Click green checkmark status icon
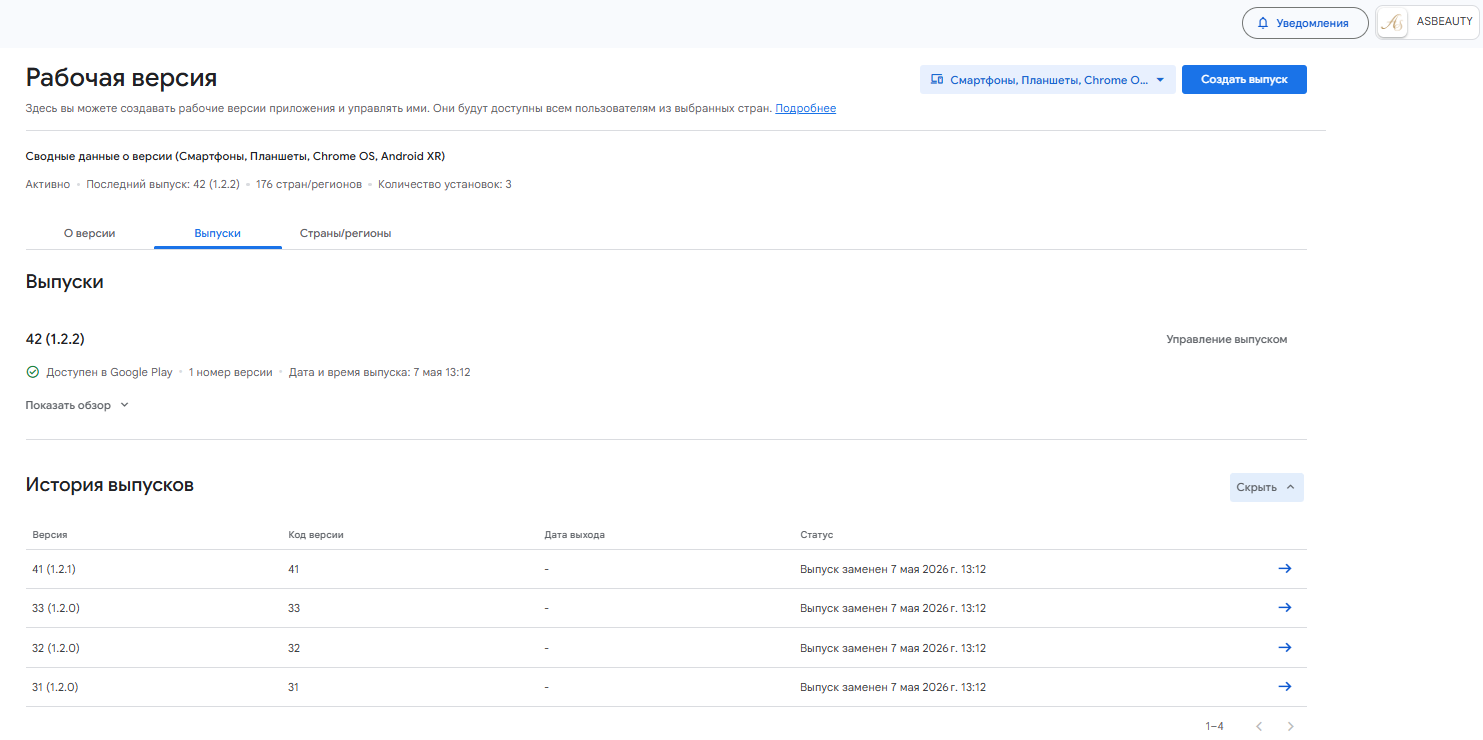This screenshot has width=1483, height=740. click(33, 372)
